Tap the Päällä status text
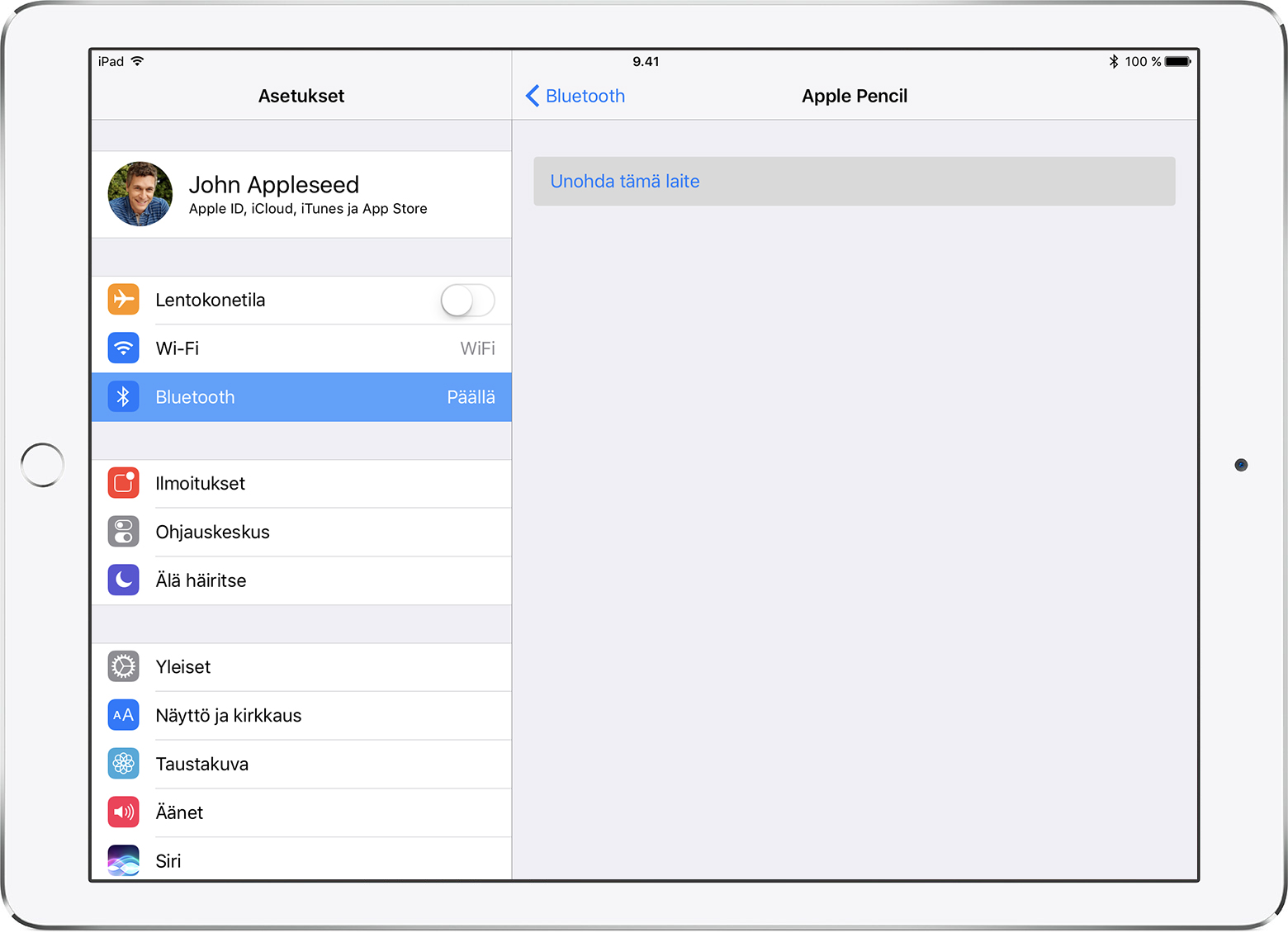 [x=471, y=397]
